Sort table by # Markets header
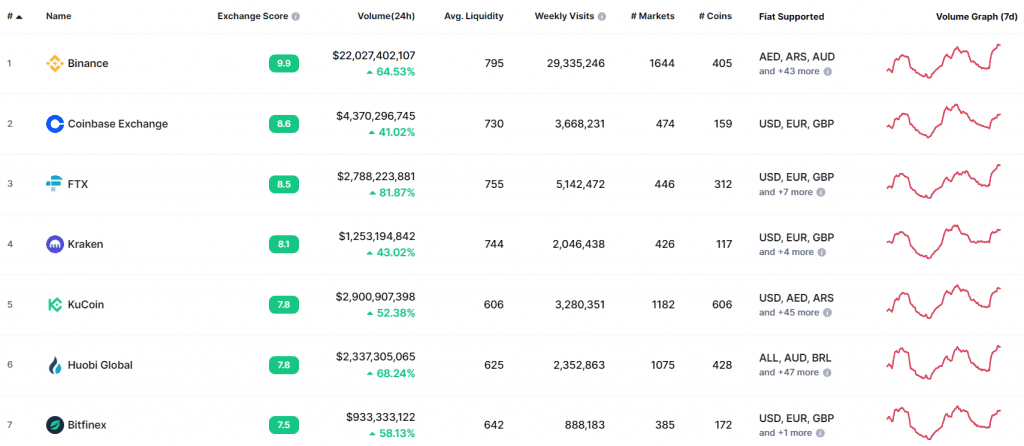 [654, 16]
